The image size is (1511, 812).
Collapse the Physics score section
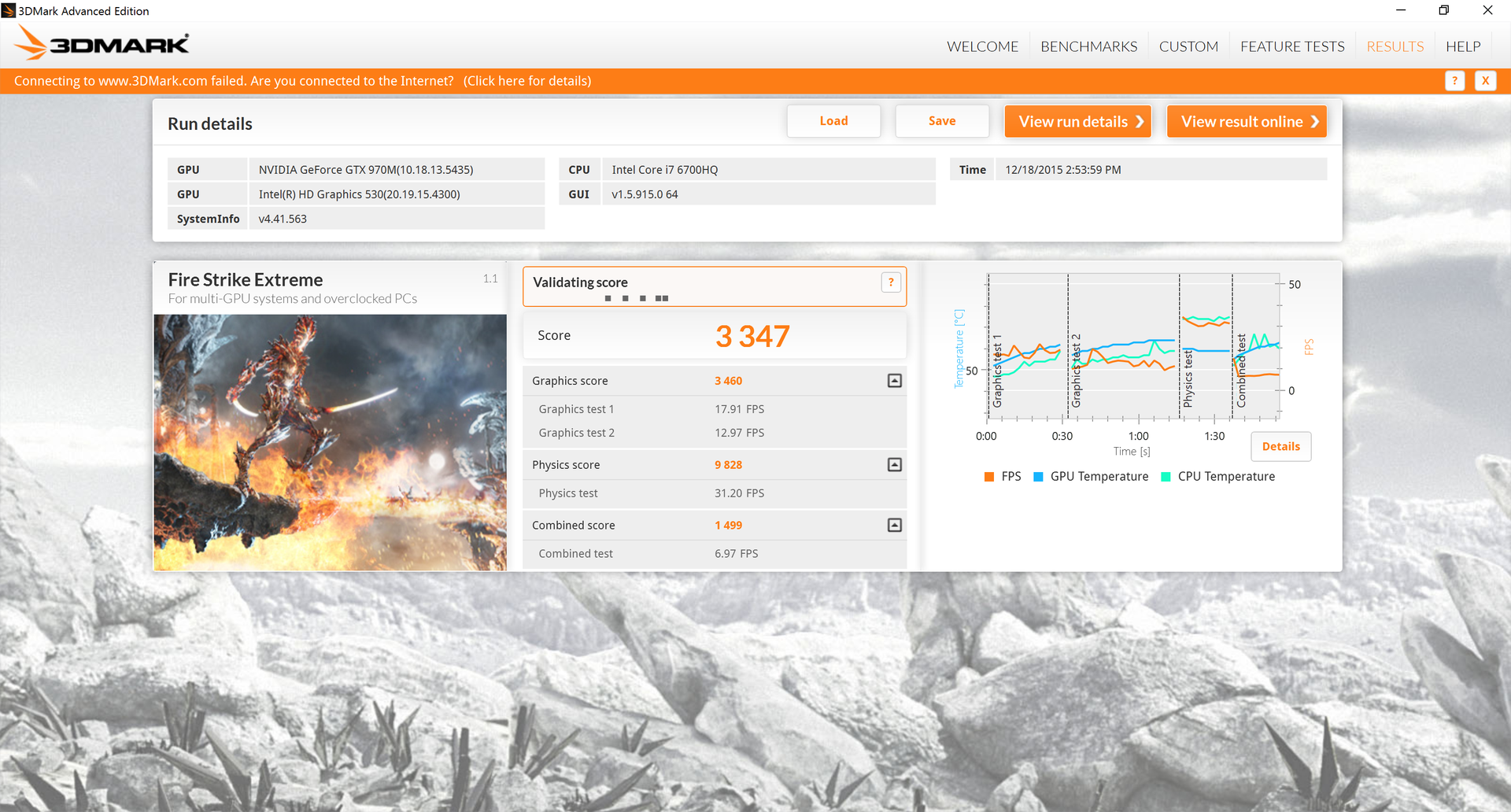pos(895,465)
